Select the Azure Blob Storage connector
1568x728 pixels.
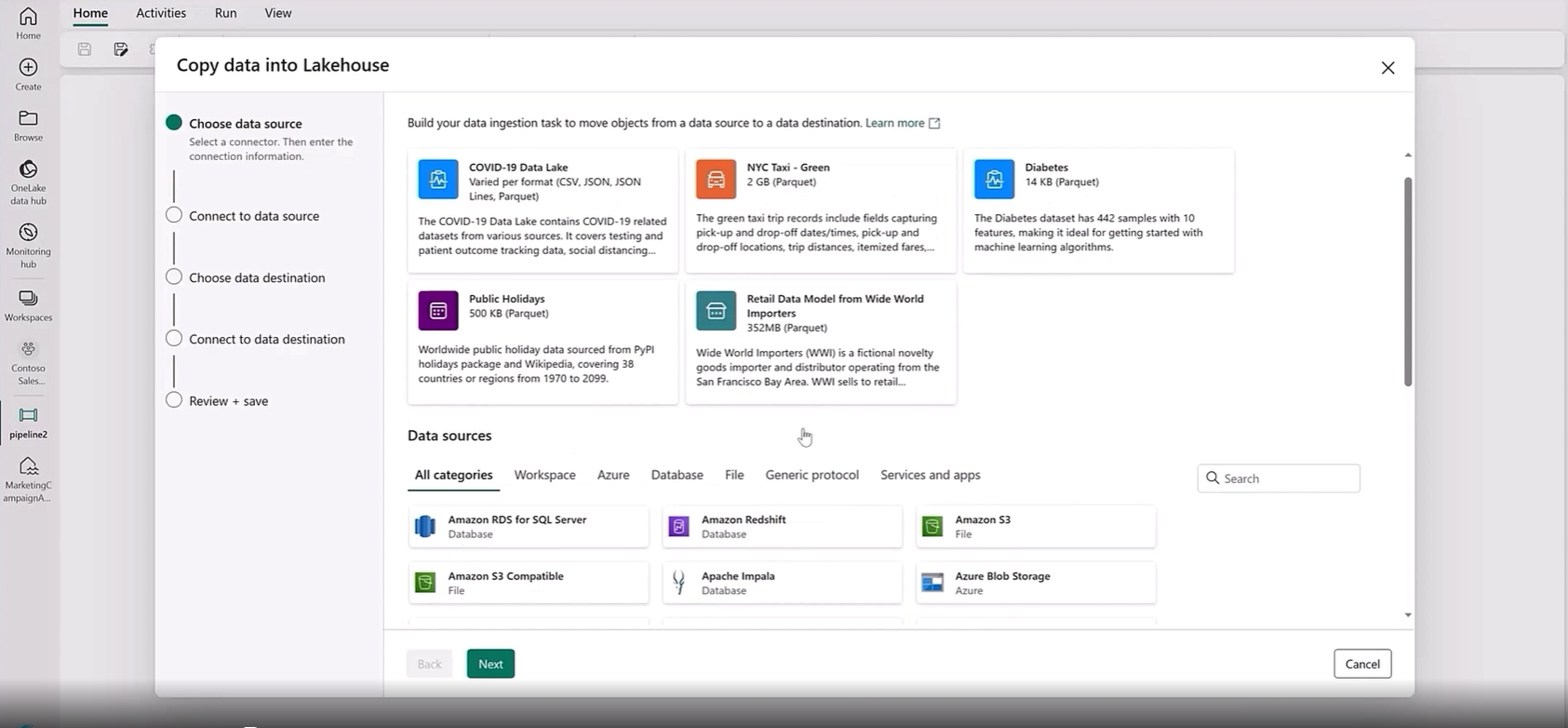point(1035,583)
